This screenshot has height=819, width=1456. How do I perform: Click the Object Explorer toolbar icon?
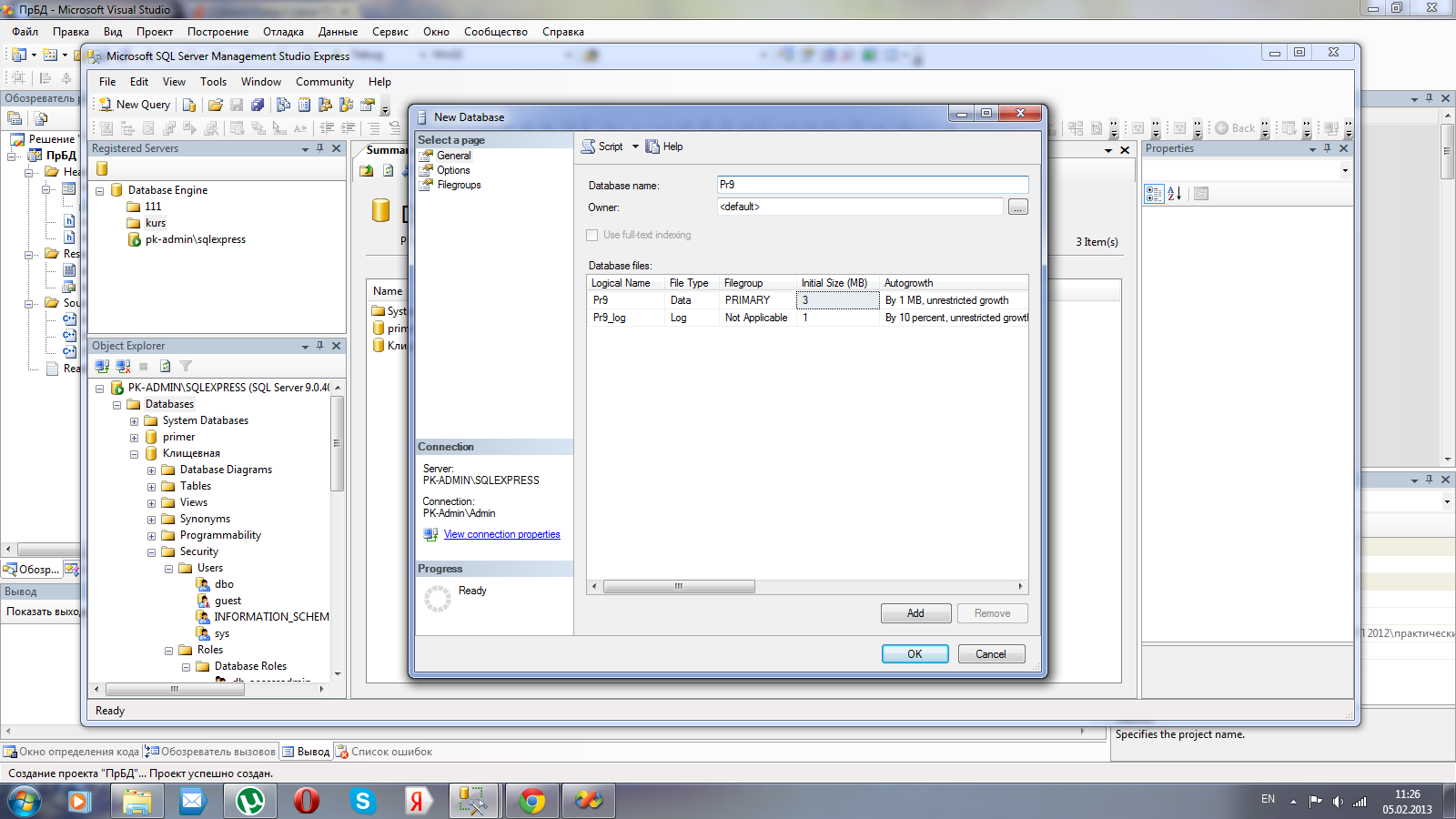[x=325, y=105]
